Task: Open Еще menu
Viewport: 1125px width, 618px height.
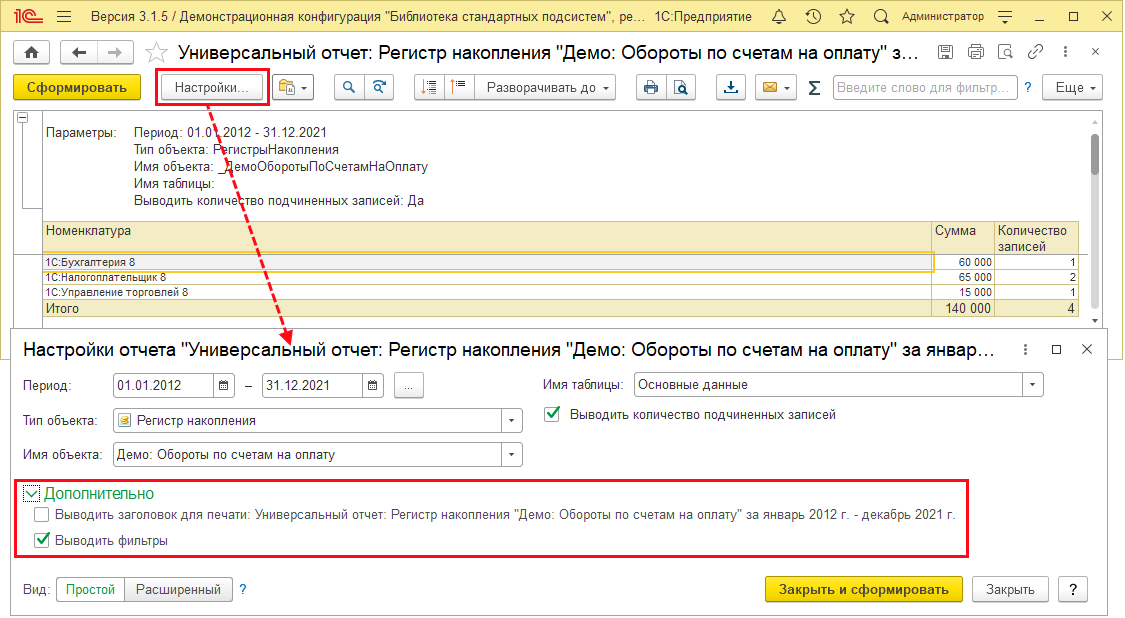Action: point(1073,88)
